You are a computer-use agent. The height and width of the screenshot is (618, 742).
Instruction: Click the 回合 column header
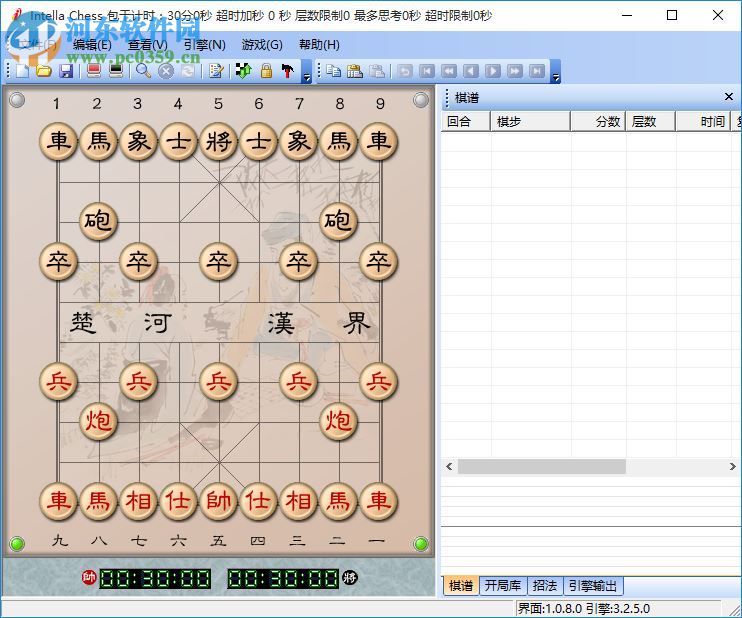click(466, 122)
